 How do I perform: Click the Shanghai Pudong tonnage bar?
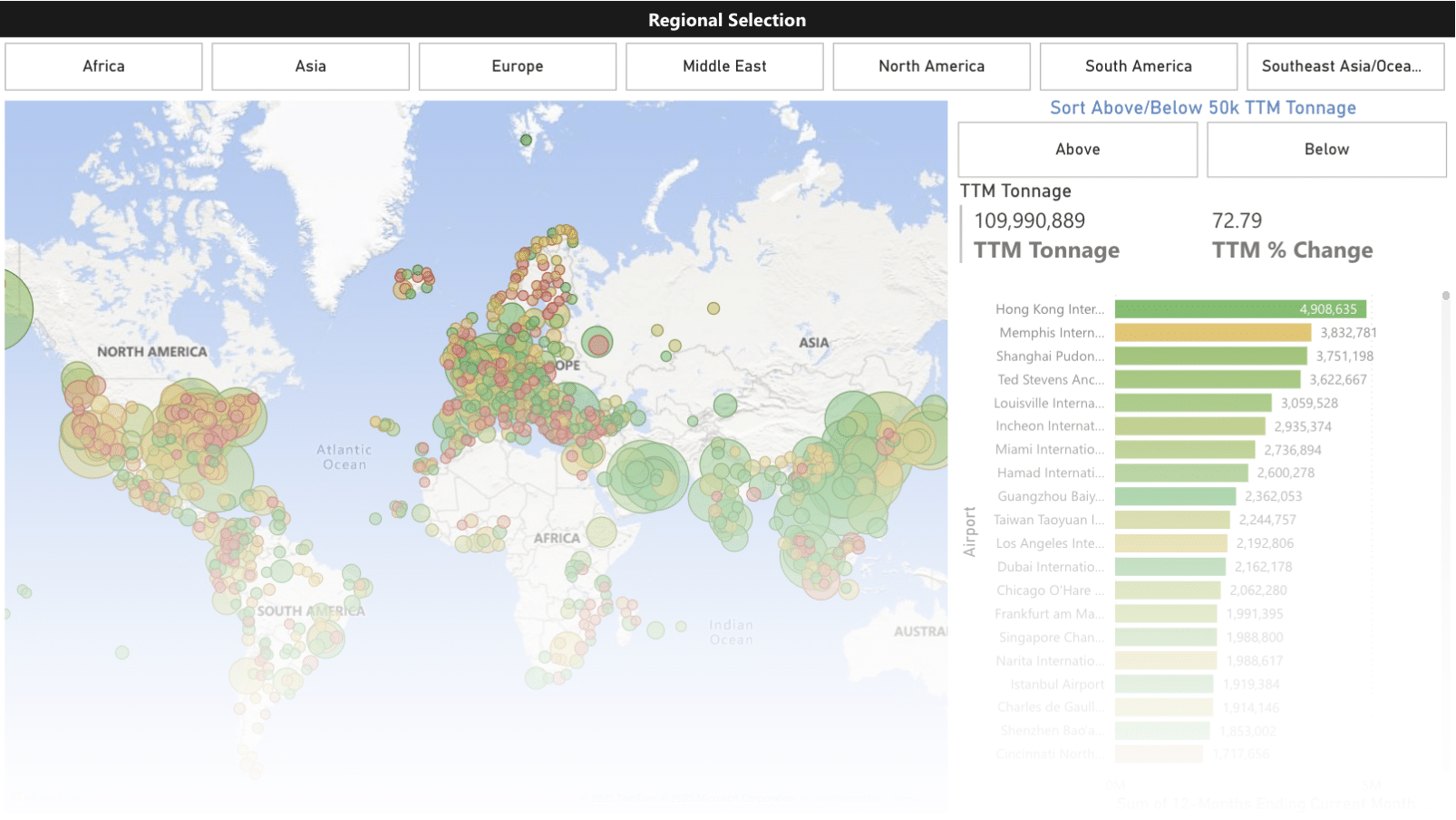pos(1210,356)
